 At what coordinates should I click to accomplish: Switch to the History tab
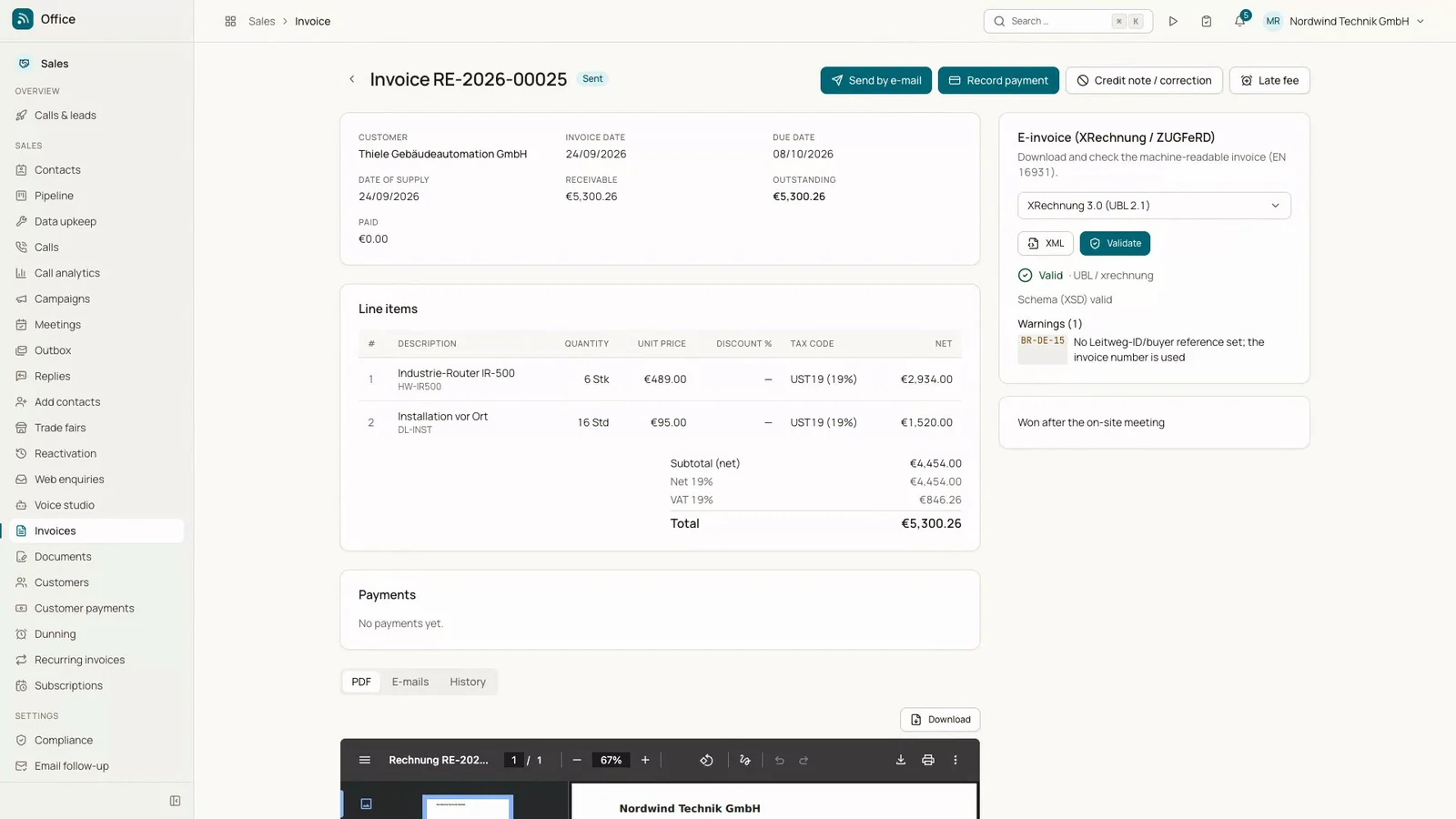(x=468, y=682)
